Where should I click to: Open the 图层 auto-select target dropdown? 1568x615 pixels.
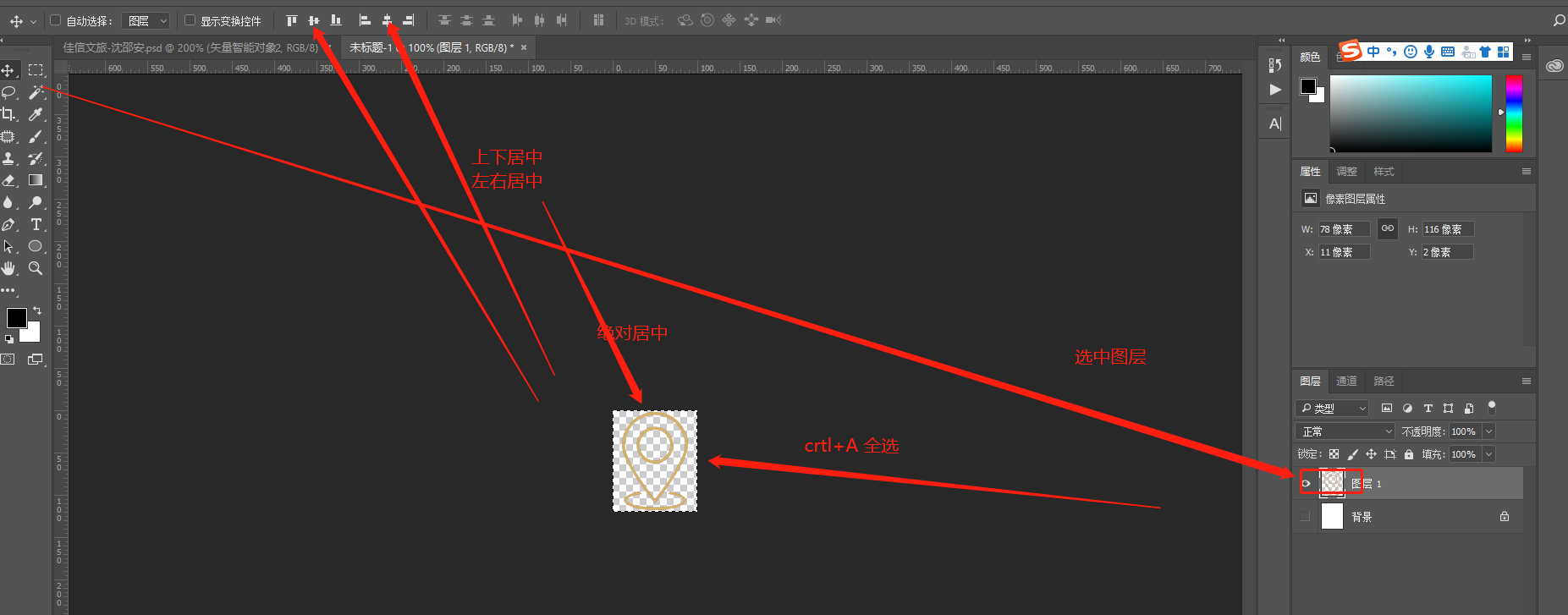point(146,20)
